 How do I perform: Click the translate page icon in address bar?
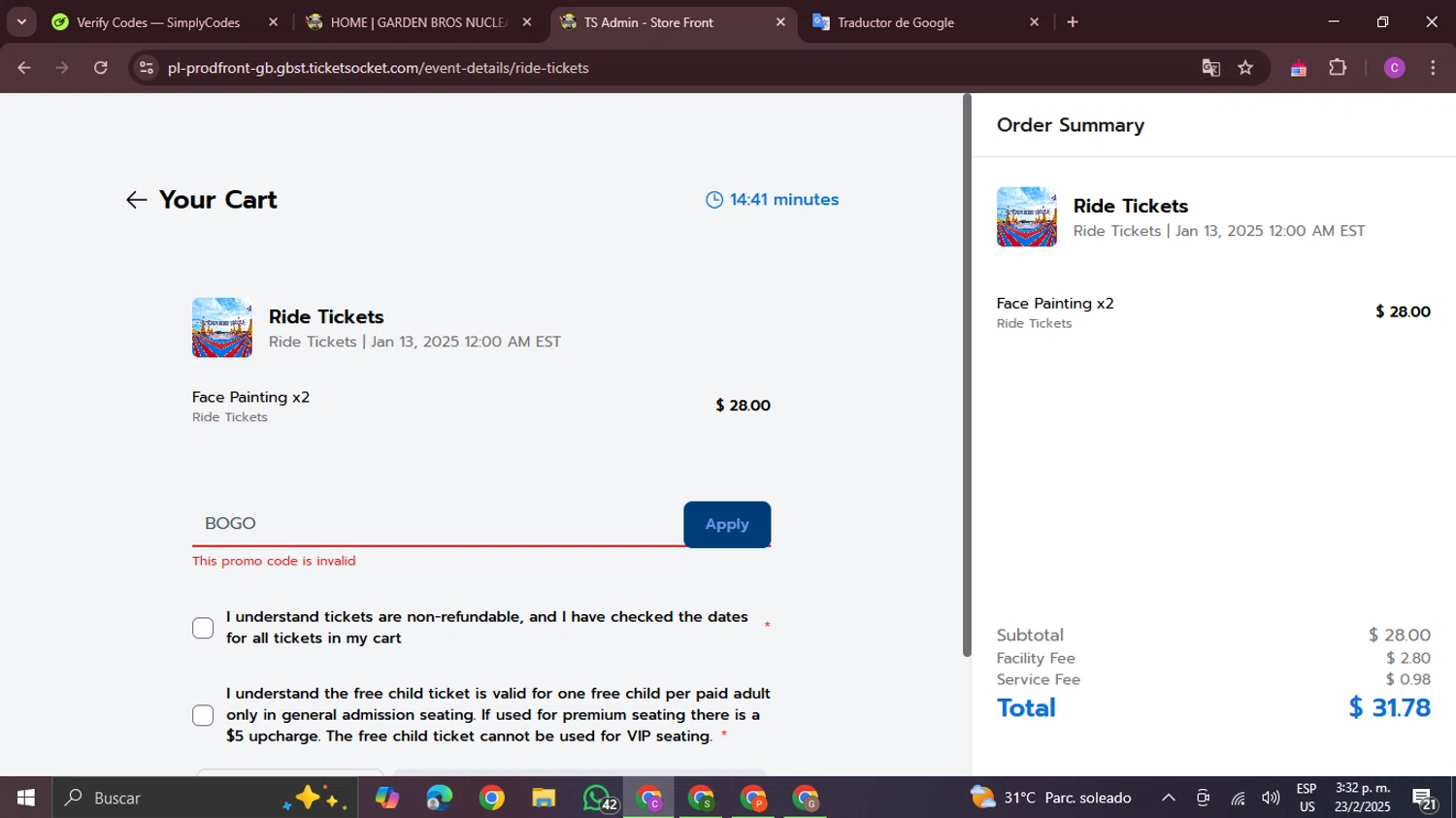[1210, 68]
